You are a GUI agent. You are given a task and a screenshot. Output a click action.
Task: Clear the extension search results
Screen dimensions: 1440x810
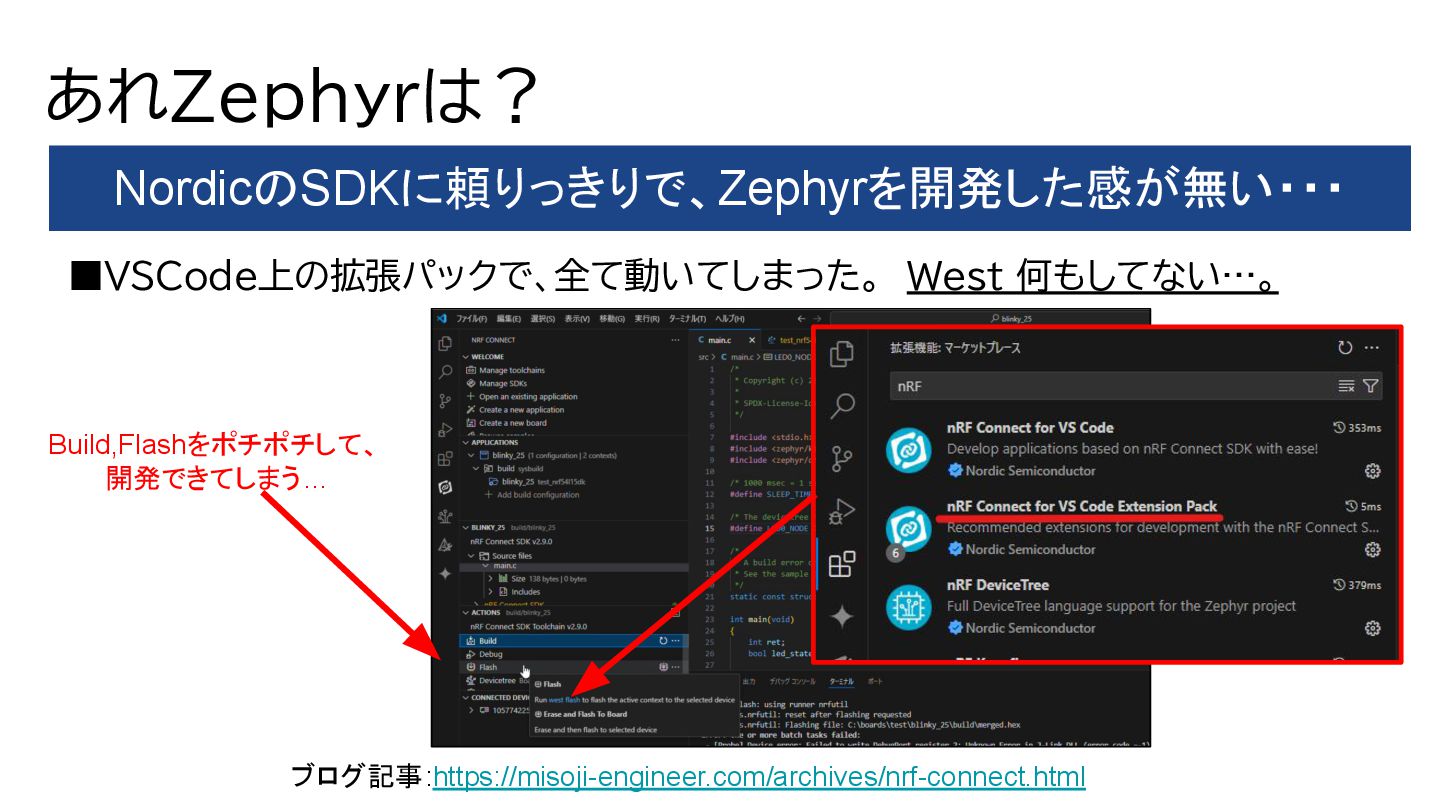[x=1346, y=386]
